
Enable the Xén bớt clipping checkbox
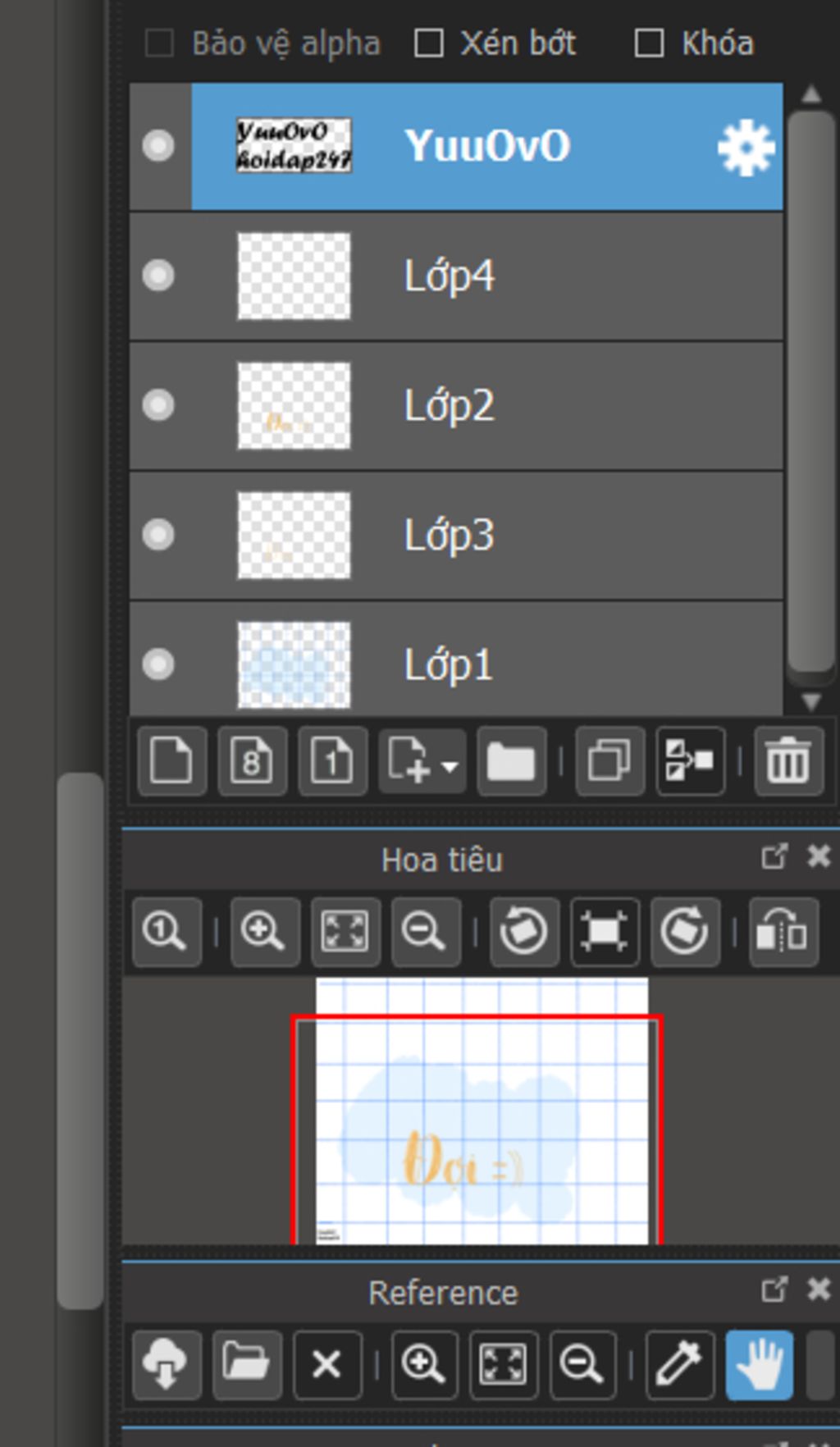pos(429,43)
